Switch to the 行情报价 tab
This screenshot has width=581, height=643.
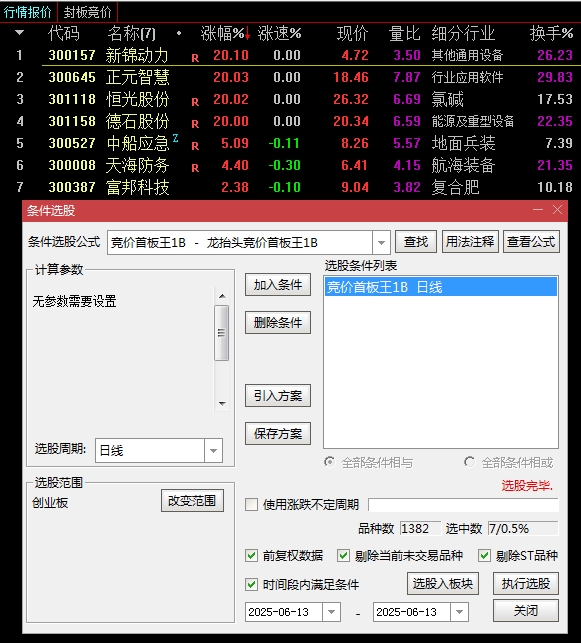tap(28, 12)
